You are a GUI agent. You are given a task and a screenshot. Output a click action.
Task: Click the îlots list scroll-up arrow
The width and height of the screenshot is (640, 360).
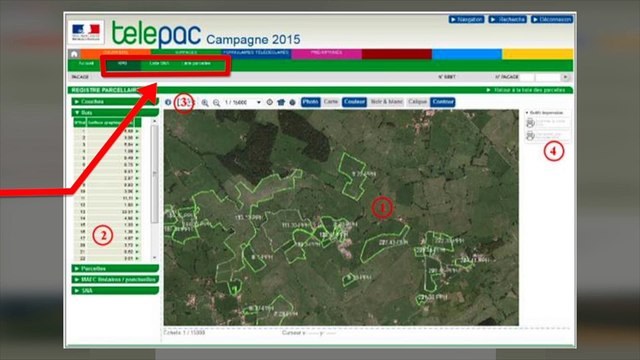[x=155, y=122]
